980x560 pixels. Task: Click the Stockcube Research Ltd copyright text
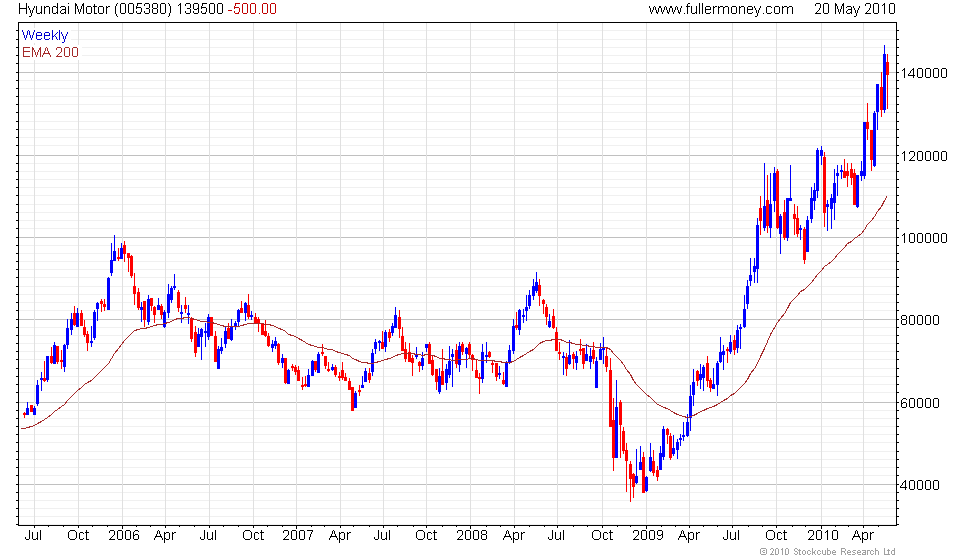click(828, 552)
